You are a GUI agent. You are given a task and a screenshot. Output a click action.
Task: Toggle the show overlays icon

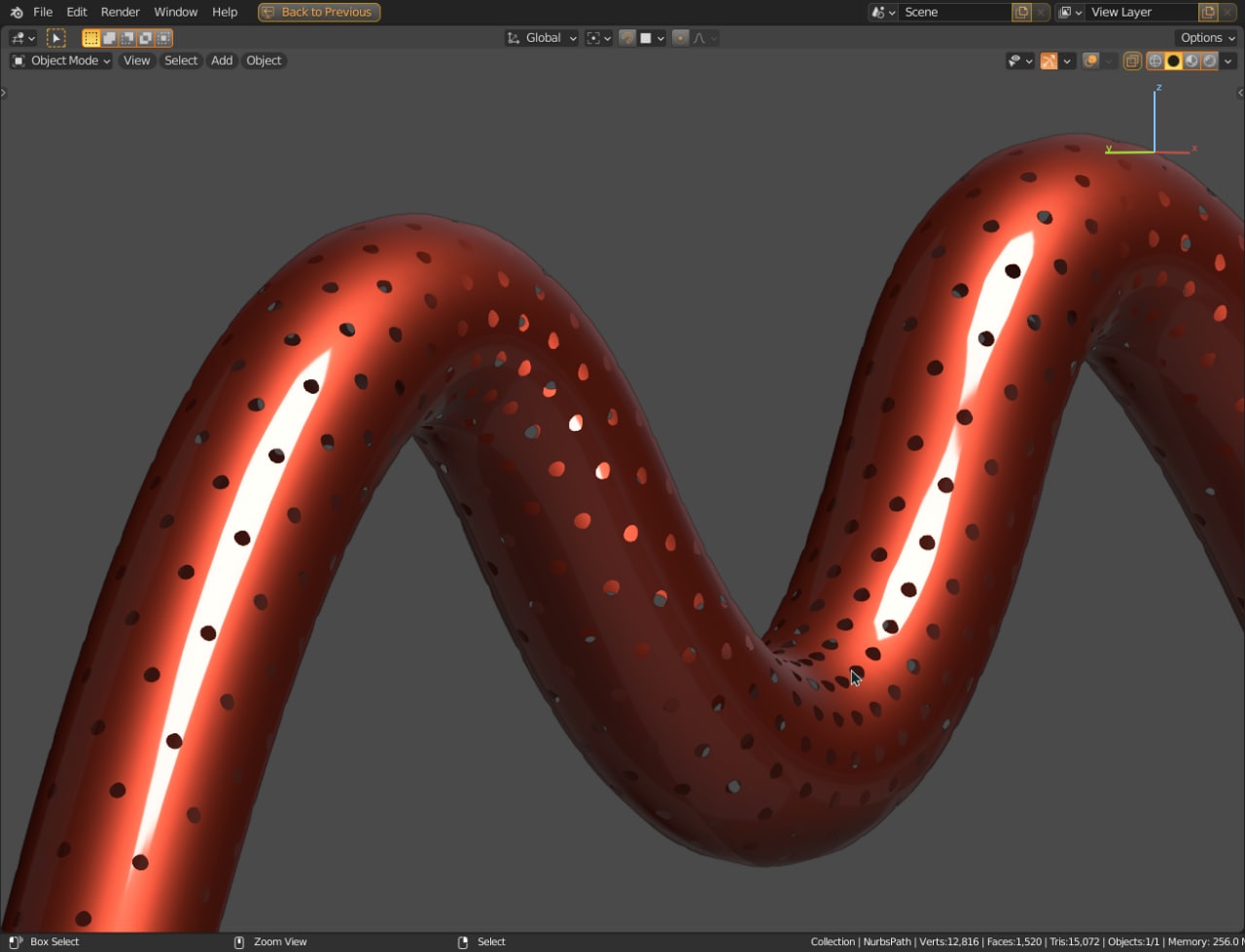pyautogui.click(x=1091, y=60)
